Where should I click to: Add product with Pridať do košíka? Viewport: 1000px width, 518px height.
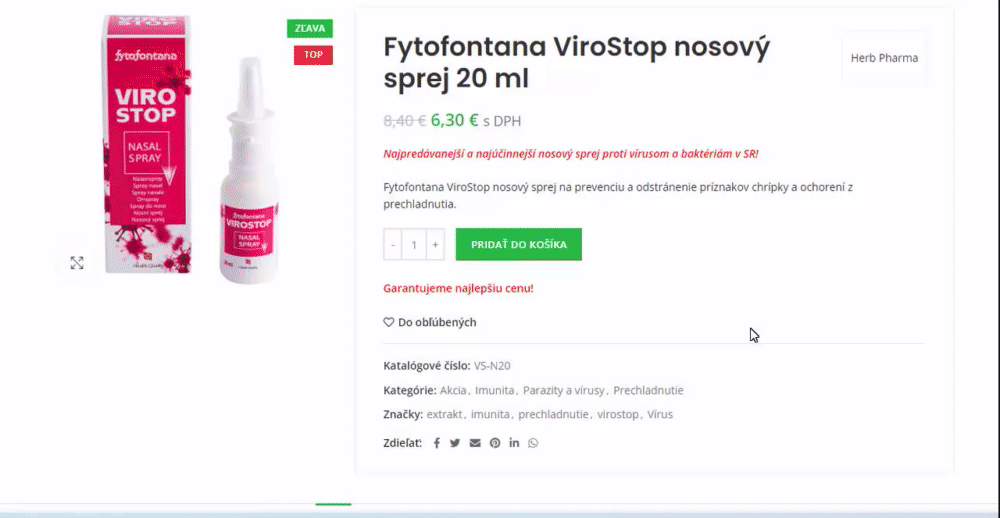coord(518,244)
